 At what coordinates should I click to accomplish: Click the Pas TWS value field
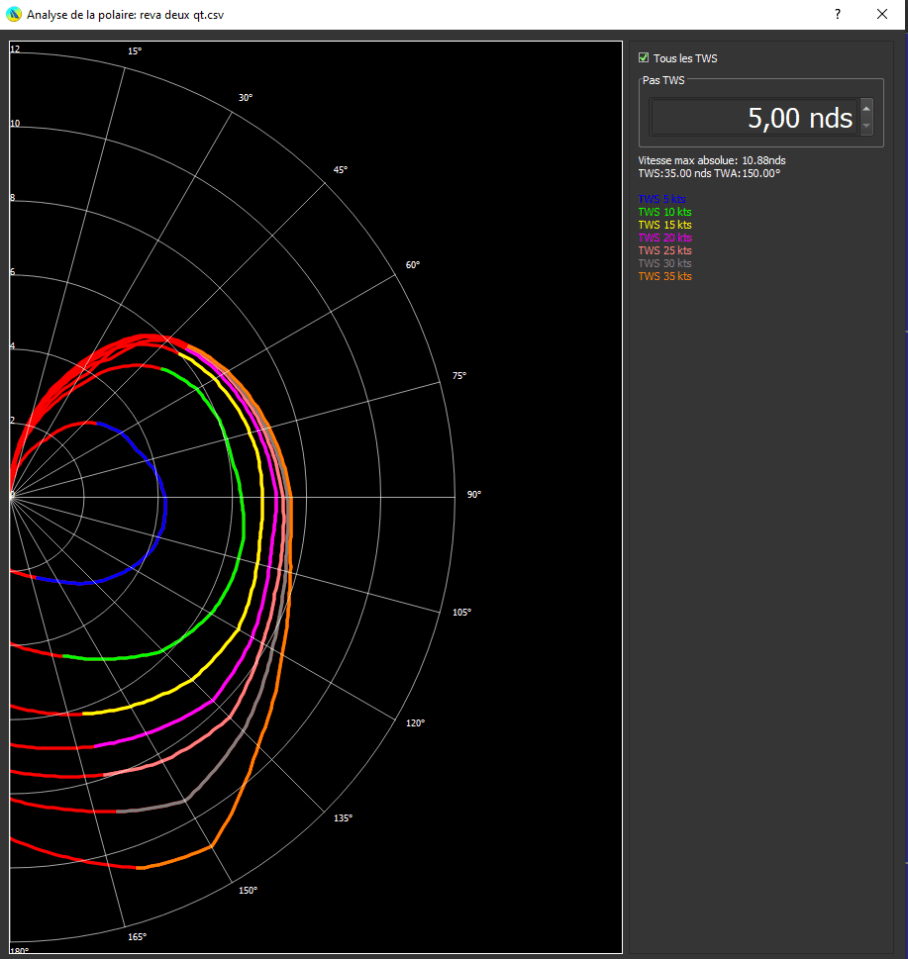(x=753, y=118)
